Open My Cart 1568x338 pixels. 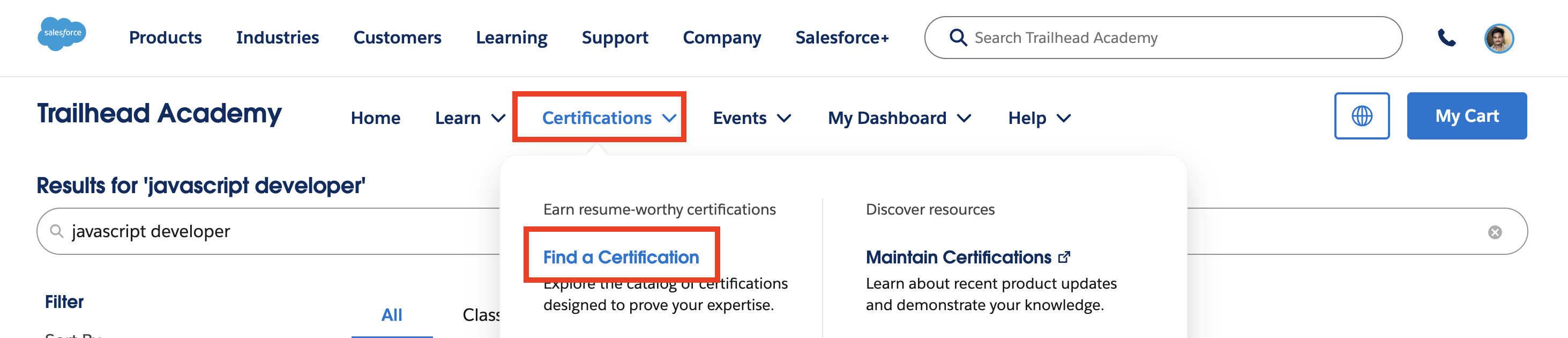[x=1466, y=116]
